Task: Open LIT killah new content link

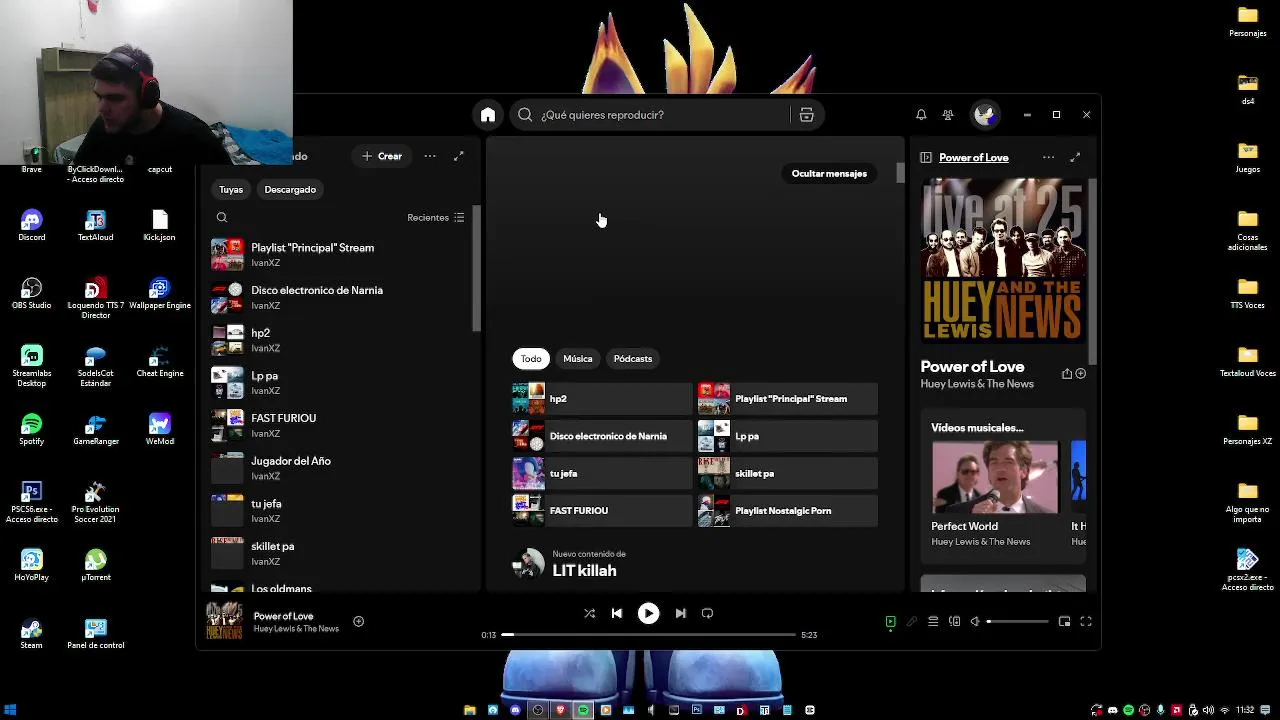Action: pos(584,570)
